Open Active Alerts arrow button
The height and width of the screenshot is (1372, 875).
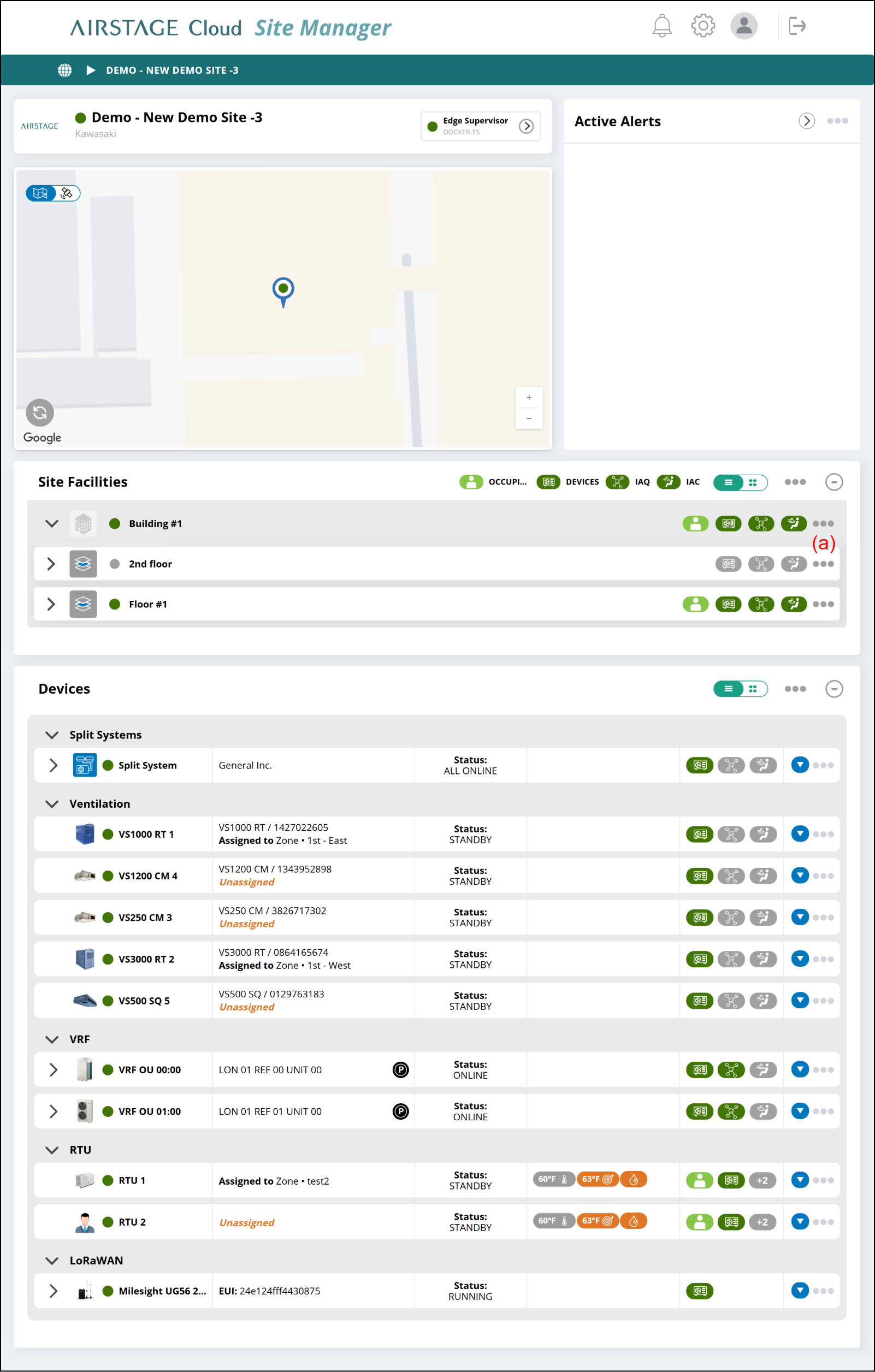[807, 121]
